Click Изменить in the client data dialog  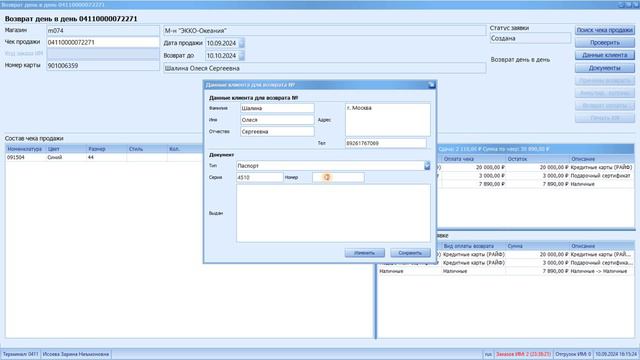coord(364,253)
